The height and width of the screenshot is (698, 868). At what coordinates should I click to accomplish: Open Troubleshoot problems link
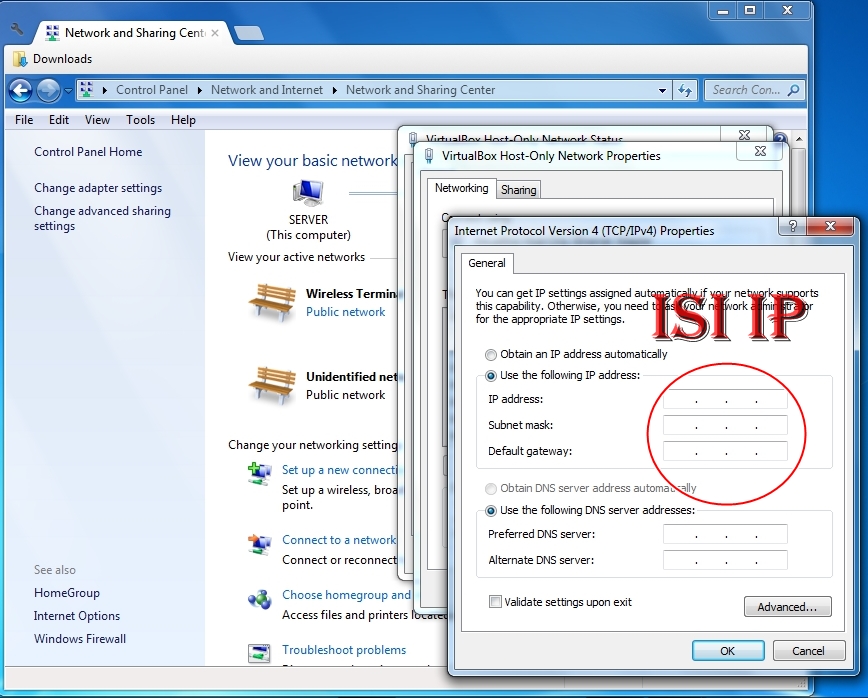point(344,650)
